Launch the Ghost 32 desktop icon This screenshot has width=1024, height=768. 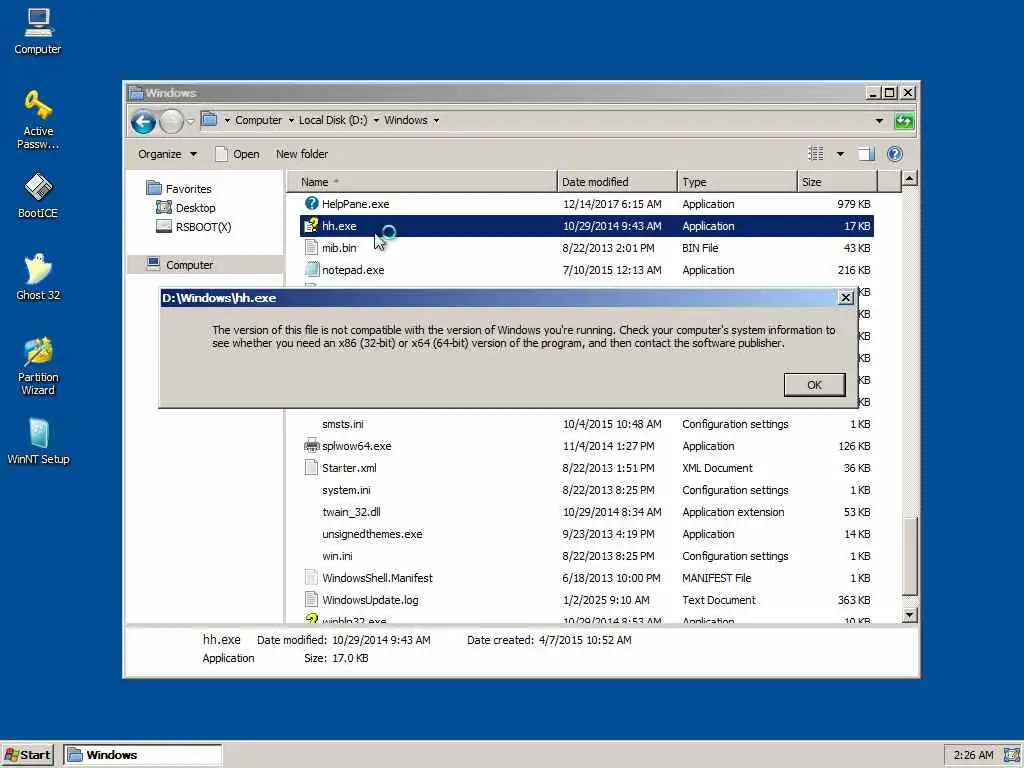(38, 277)
